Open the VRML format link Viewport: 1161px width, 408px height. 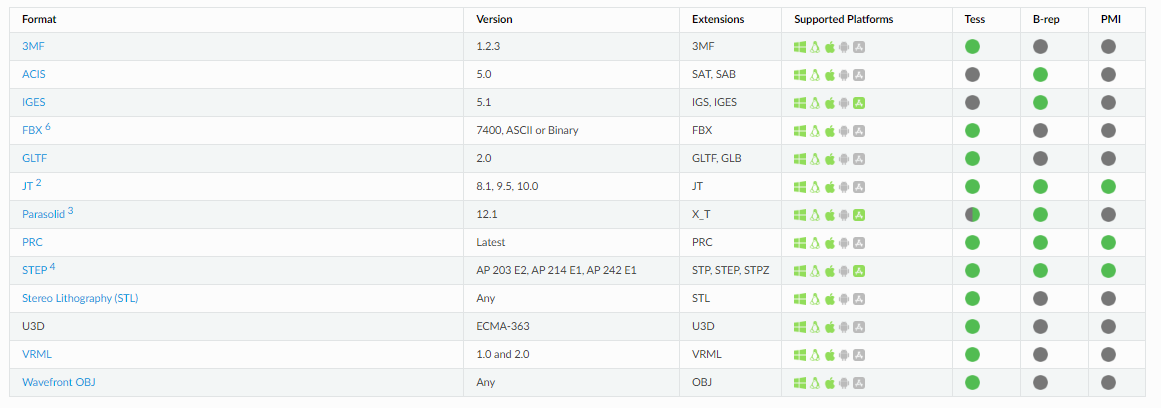(x=37, y=354)
